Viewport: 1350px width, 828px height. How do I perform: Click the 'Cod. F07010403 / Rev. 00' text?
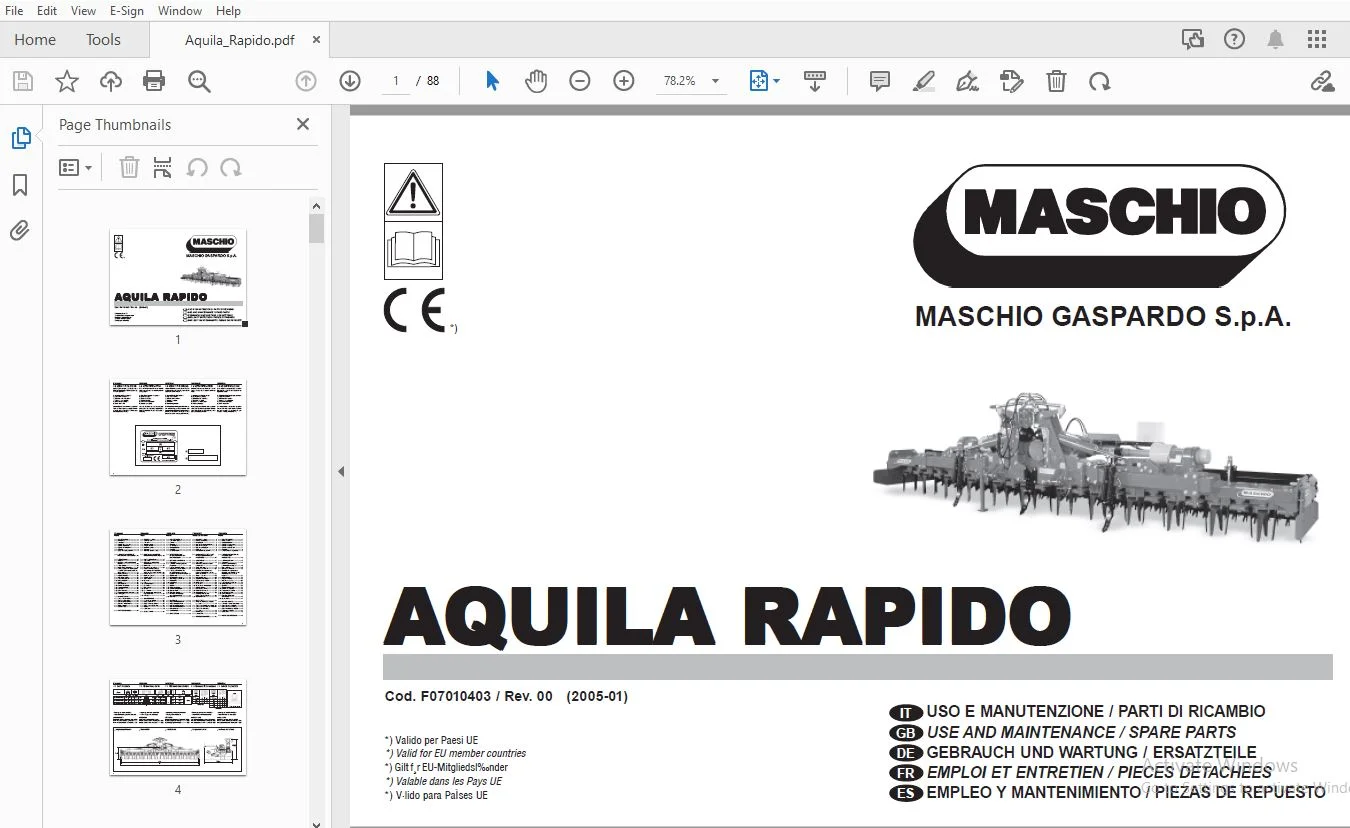click(469, 697)
